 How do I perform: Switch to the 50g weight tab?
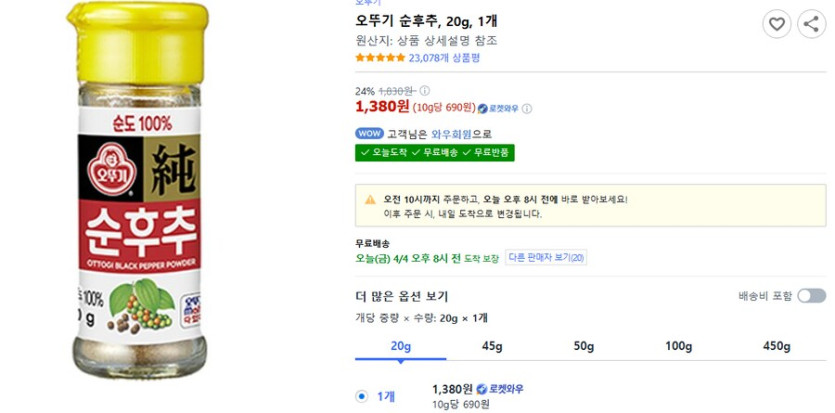coord(584,346)
